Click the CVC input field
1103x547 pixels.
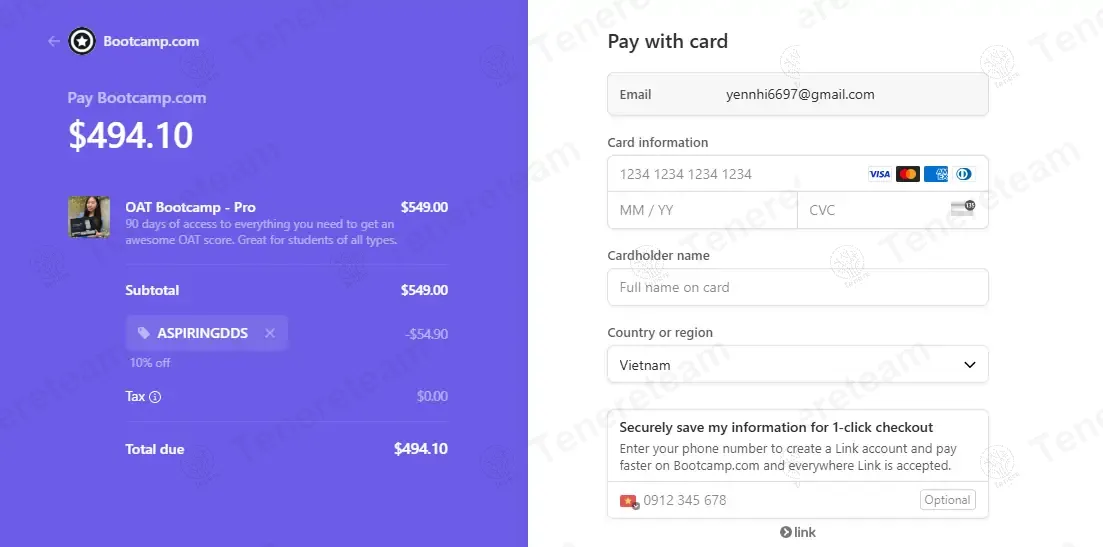pyautogui.click(x=875, y=210)
